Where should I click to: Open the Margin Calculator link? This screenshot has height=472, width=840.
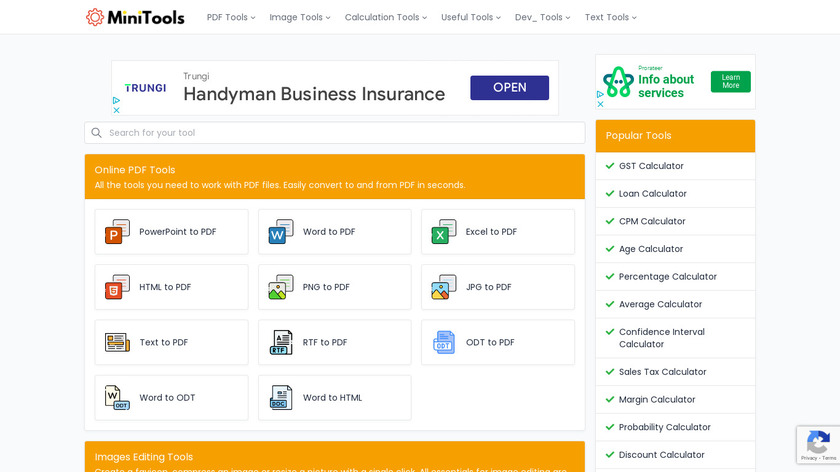click(657, 400)
